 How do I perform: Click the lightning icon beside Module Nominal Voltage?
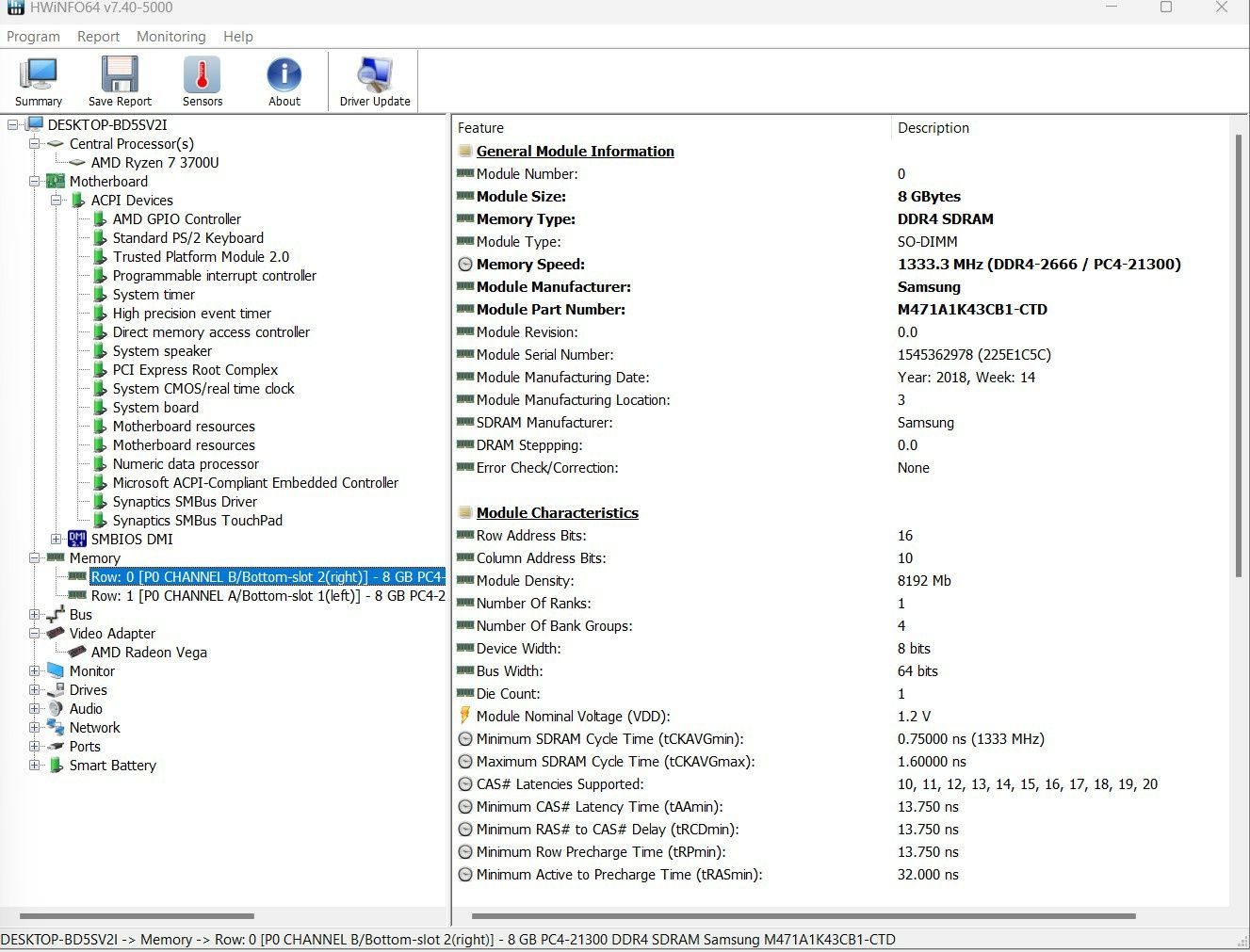(464, 716)
